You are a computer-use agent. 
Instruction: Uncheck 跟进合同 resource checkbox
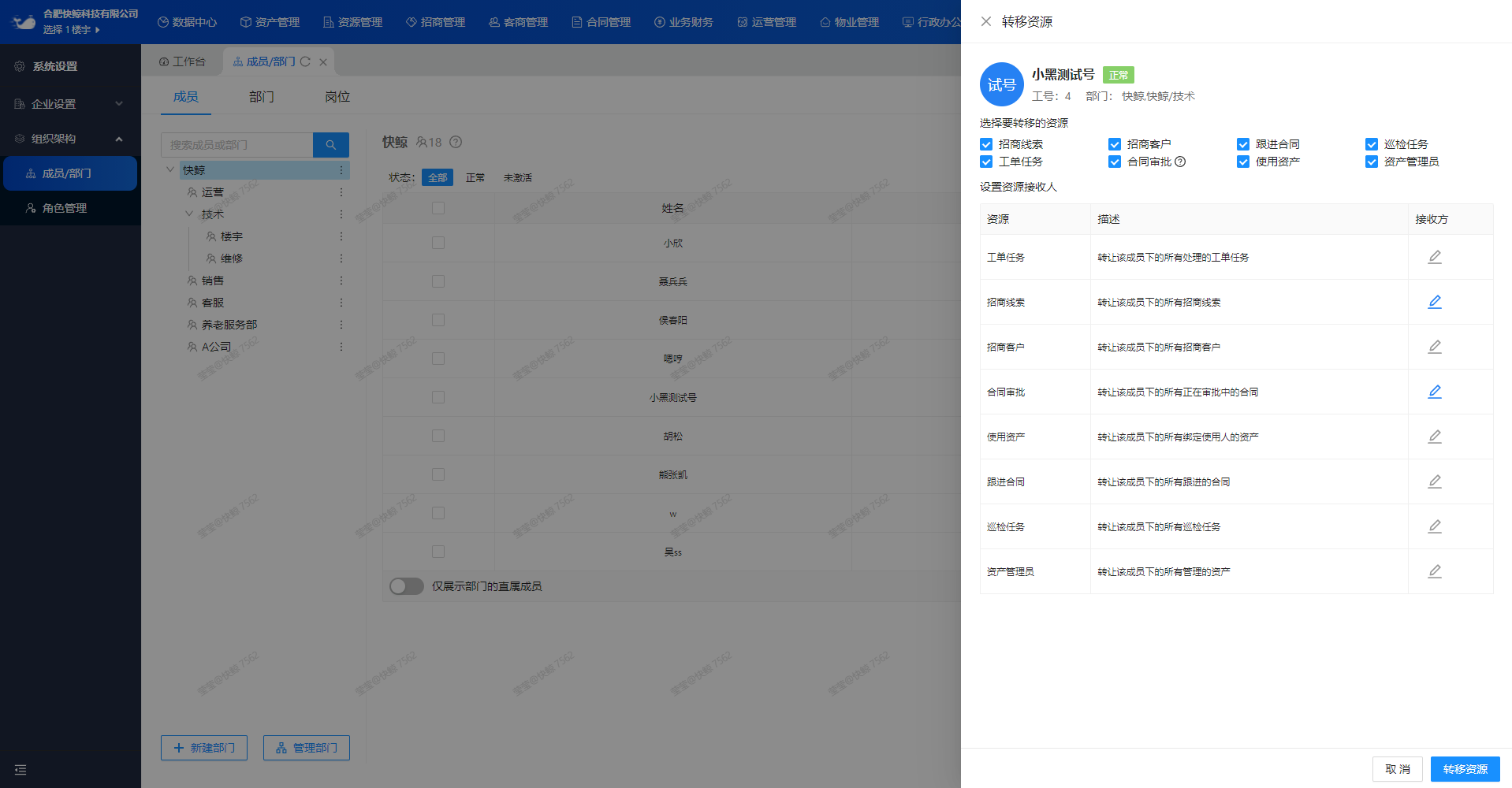click(1243, 144)
